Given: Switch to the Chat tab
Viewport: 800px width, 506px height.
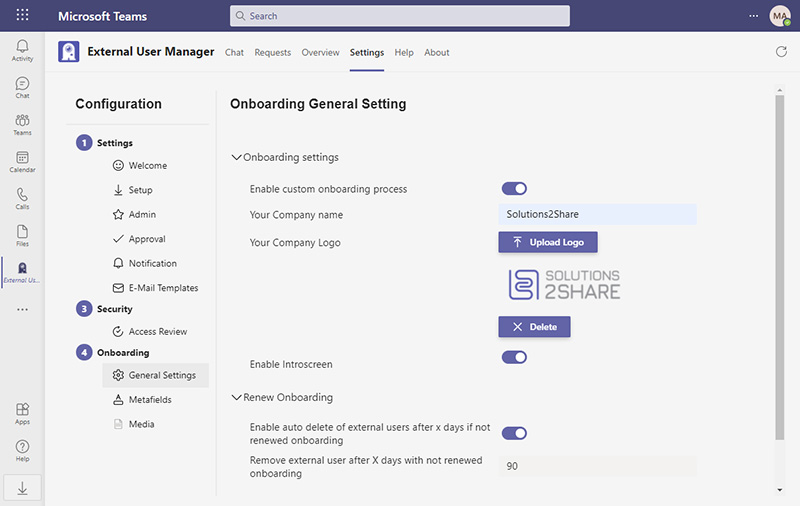Looking at the screenshot, I should 234,53.
